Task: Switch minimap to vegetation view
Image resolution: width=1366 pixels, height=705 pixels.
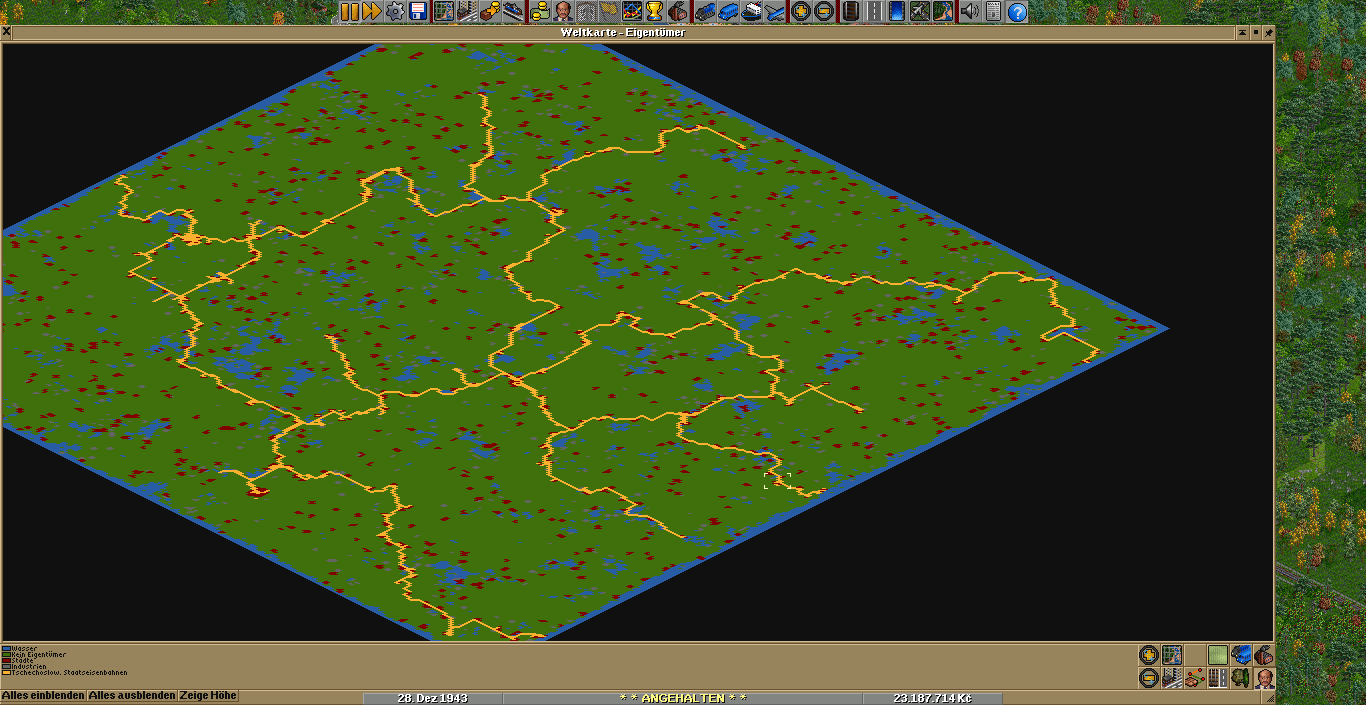Action: tap(1241, 678)
